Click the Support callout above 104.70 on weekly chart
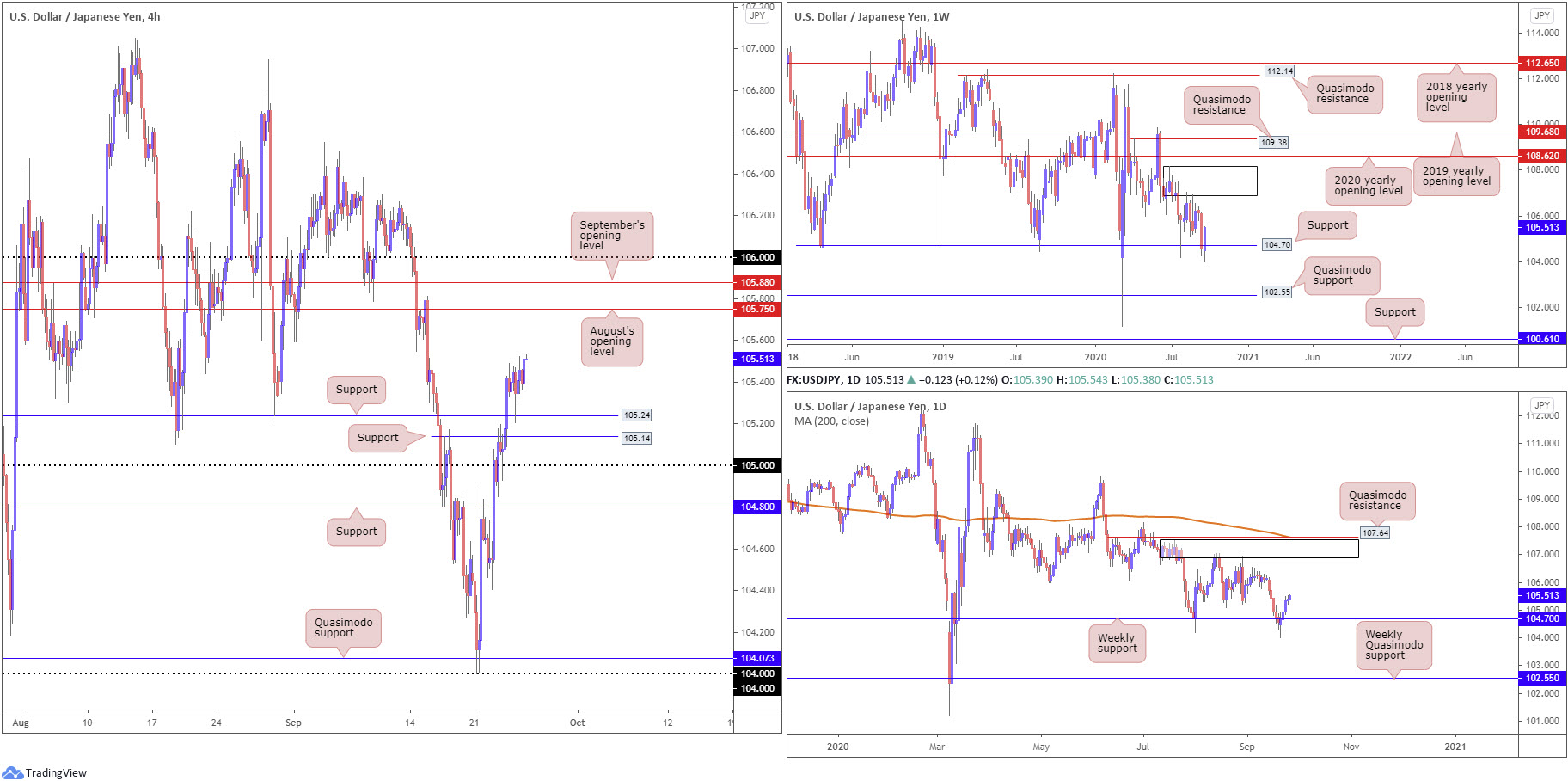 click(1327, 225)
